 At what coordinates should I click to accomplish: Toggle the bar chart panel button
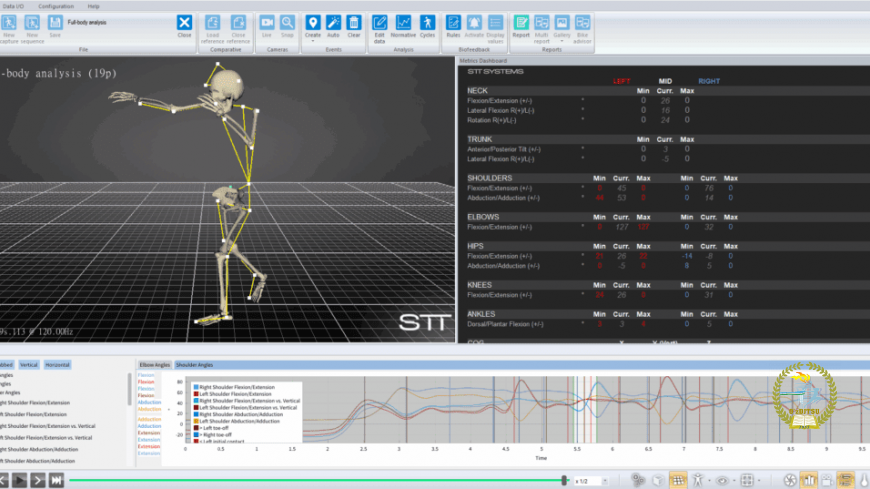point(809,480)
